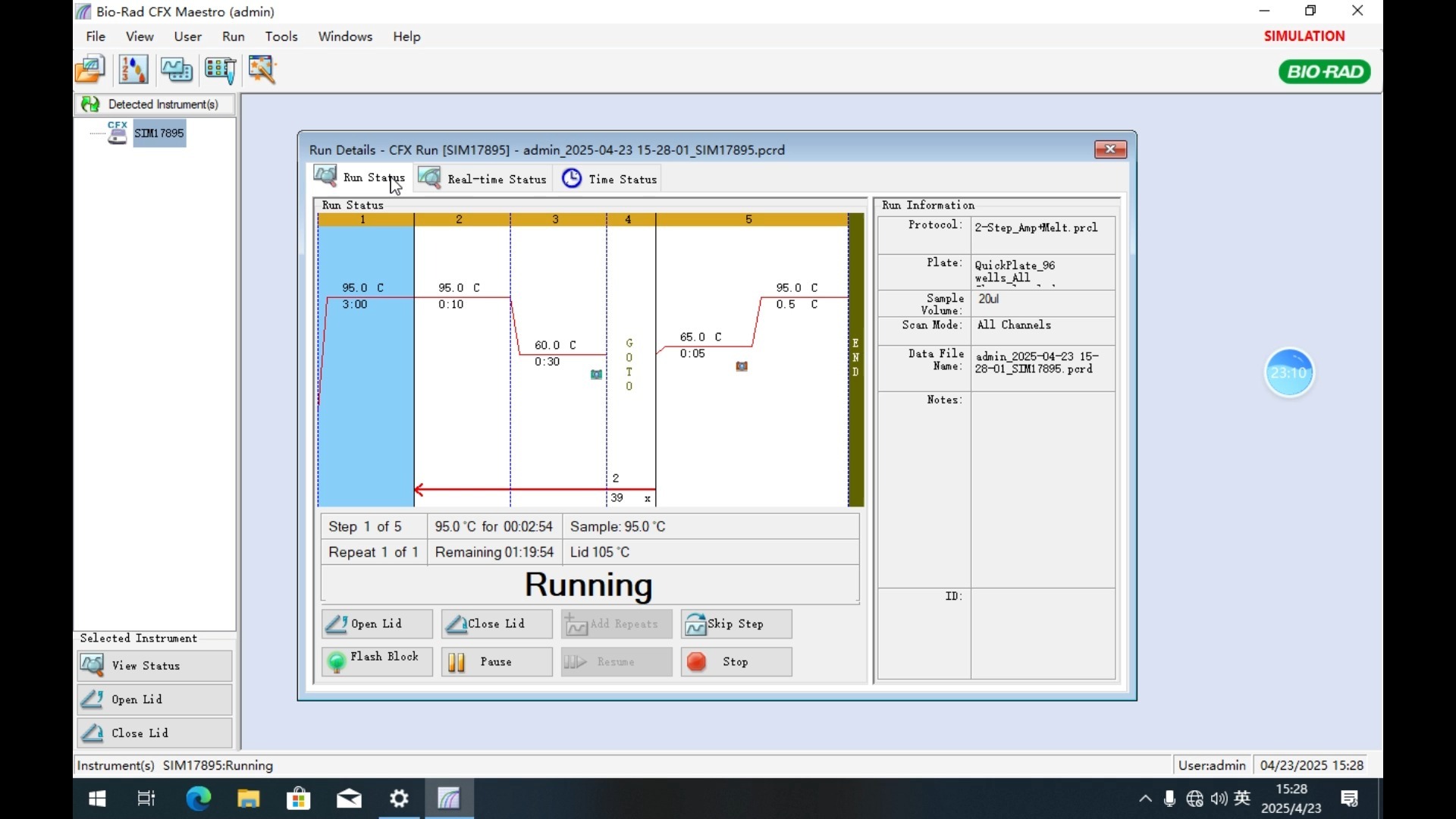Click protocol name 2-Step_Amp+Melt.prcl

[x=1036, y=227]
